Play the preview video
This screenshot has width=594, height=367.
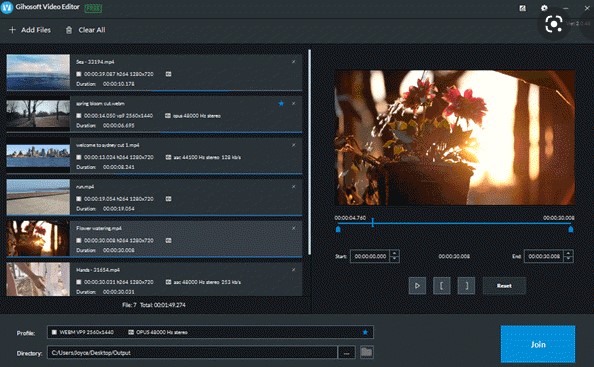417,286
